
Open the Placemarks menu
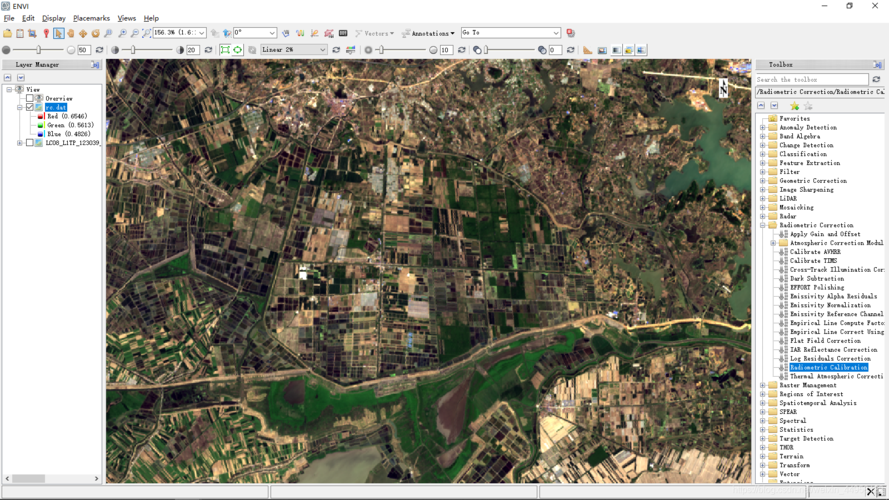pyautogui.click(x=91, y=18)
